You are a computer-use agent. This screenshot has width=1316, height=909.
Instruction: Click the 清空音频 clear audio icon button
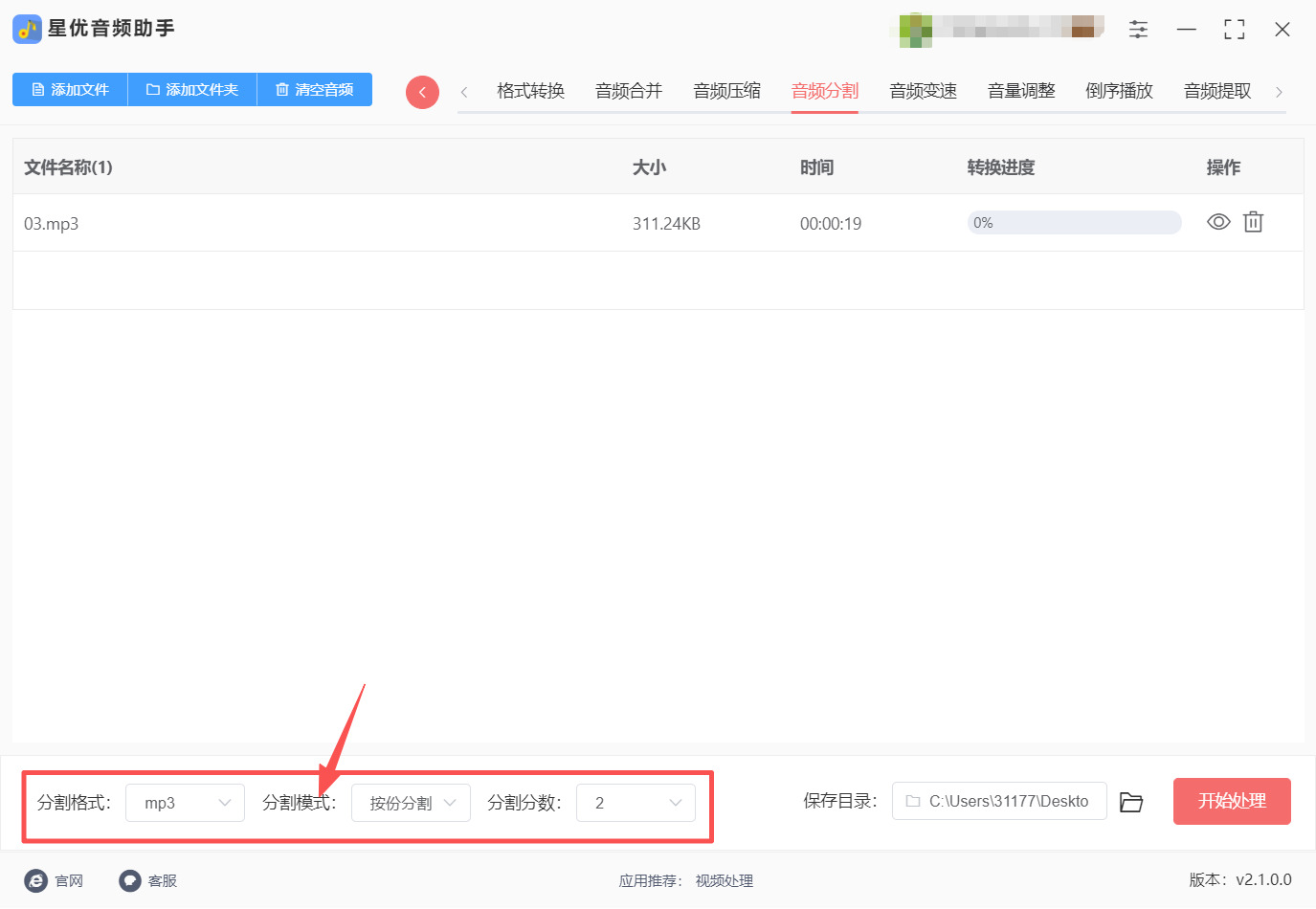(x=314, y=89)
